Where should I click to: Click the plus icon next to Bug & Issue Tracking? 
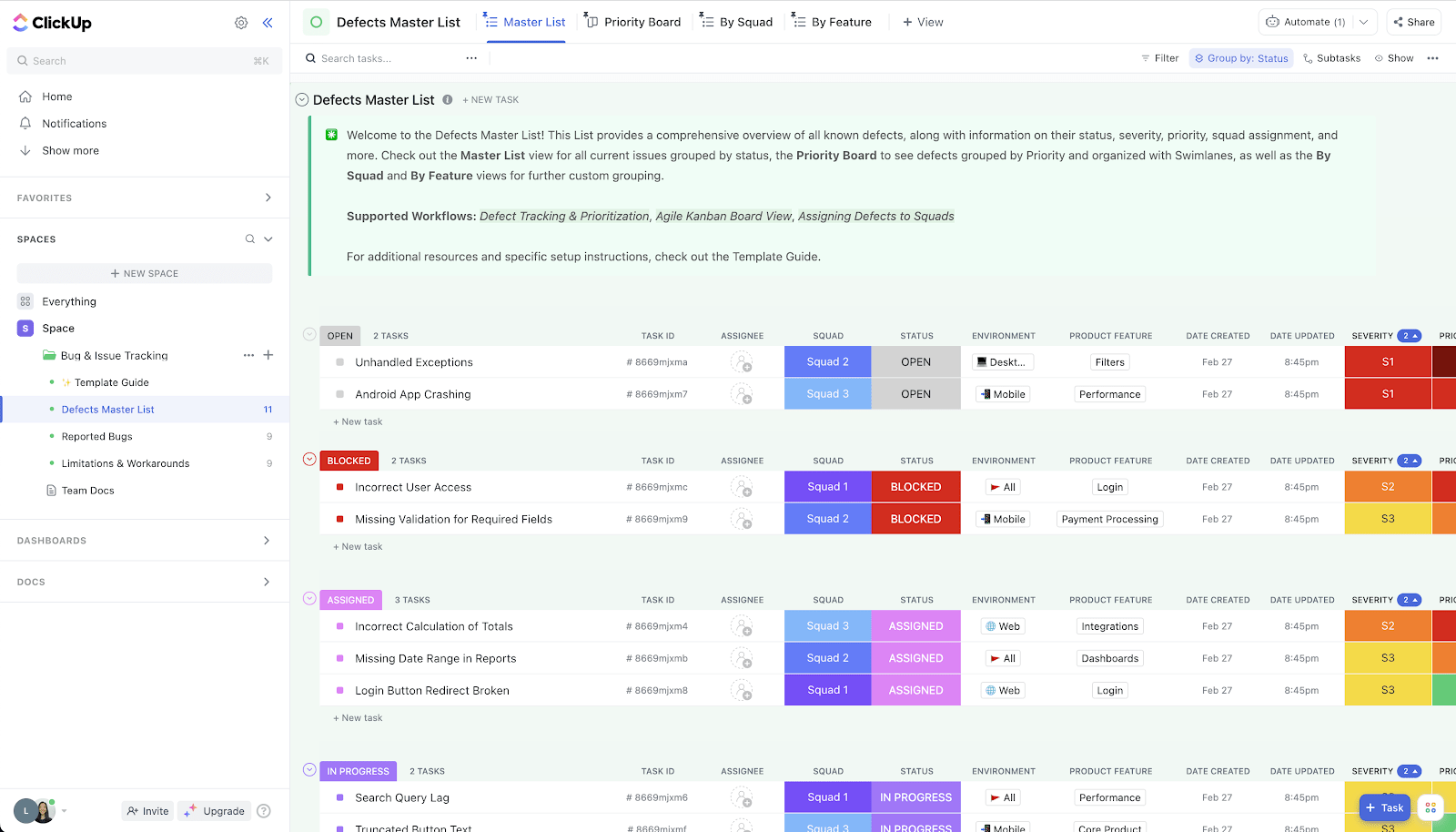coord(268,355)
